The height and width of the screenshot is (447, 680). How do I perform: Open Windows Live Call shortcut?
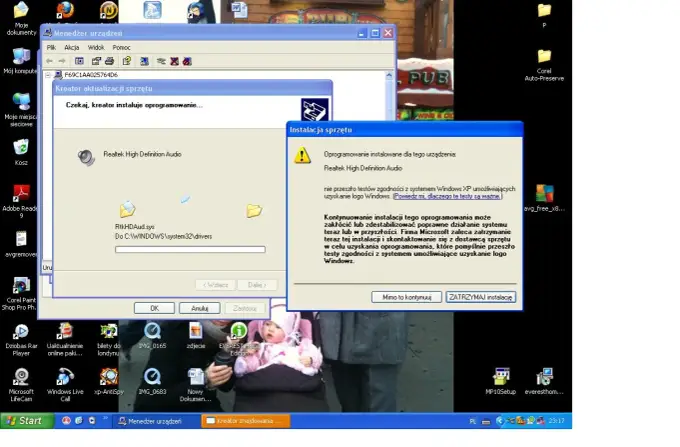[x=65, y=385]
